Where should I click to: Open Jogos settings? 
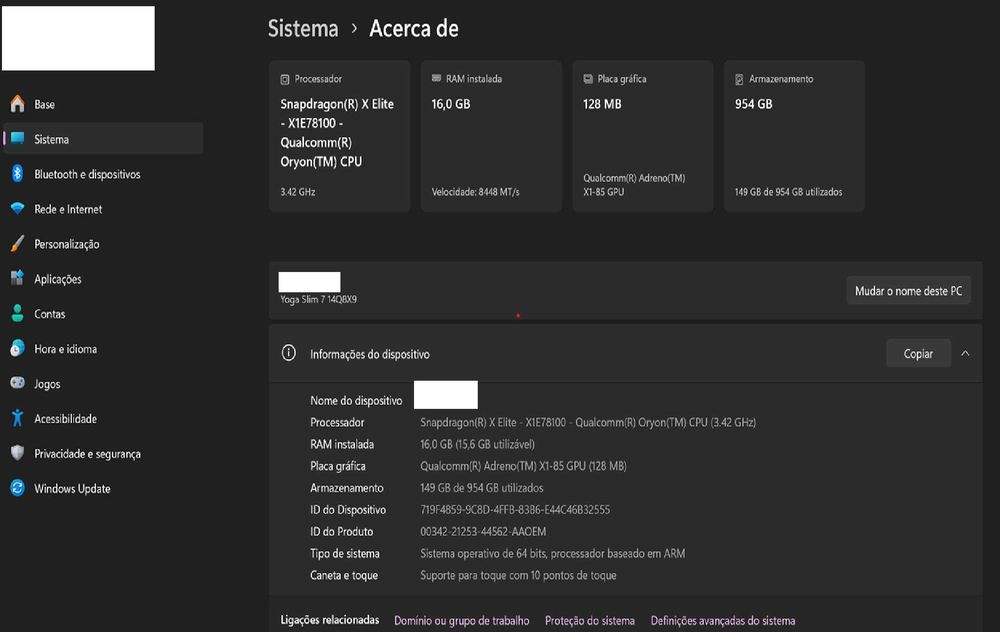tap(103, 383)
